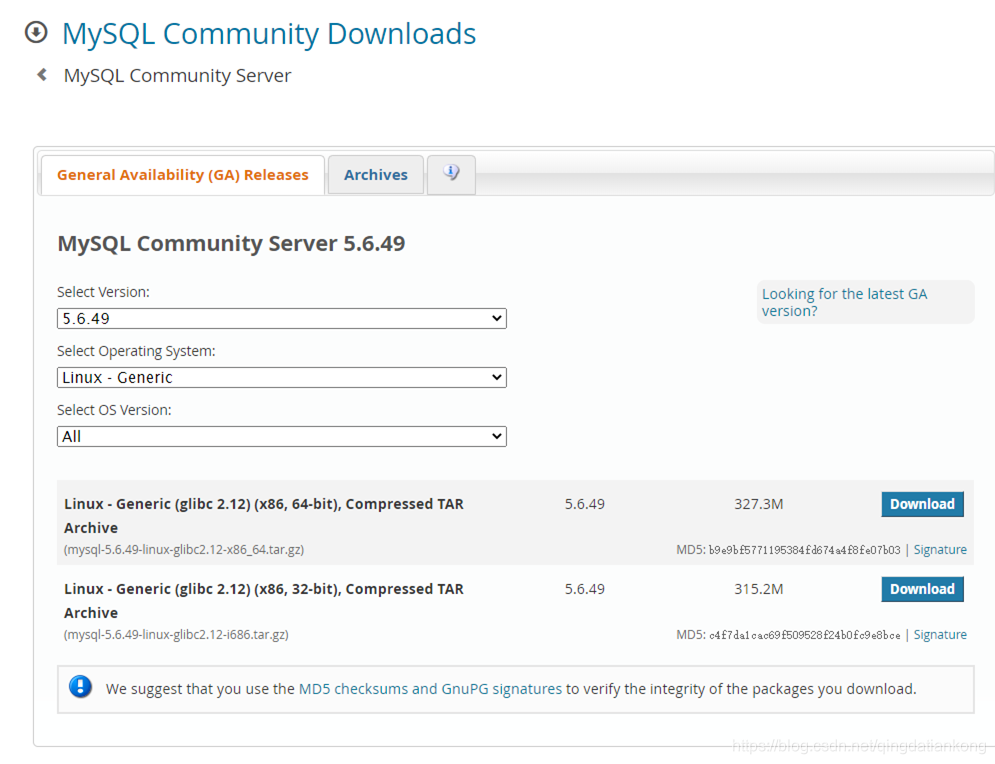Click the circled download arrow icon beside the page title

[36, 32]
